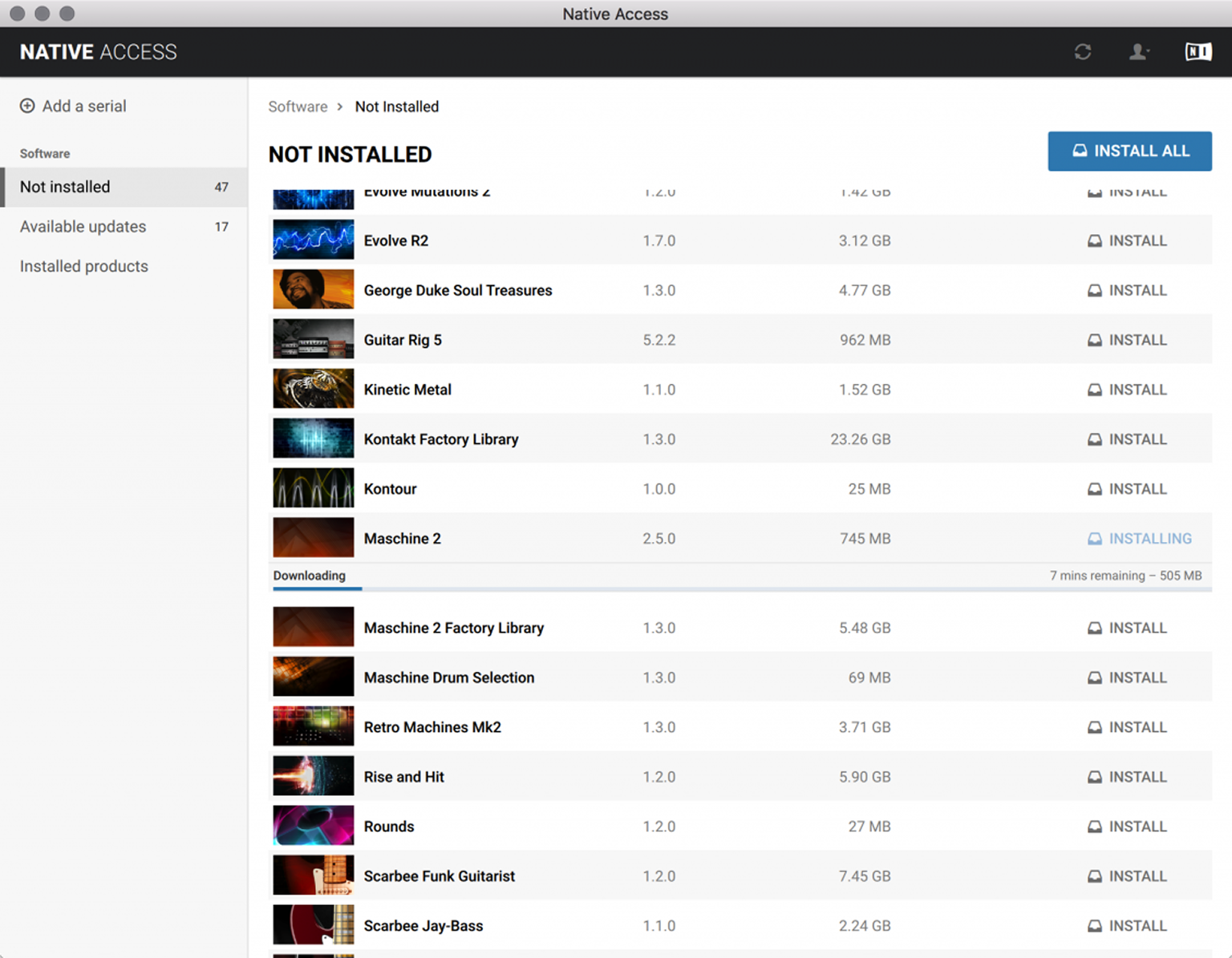1232x958 pixels.
Task: Click the Kontakt Factory Library thumbnail
Action: tap(313, 439)
